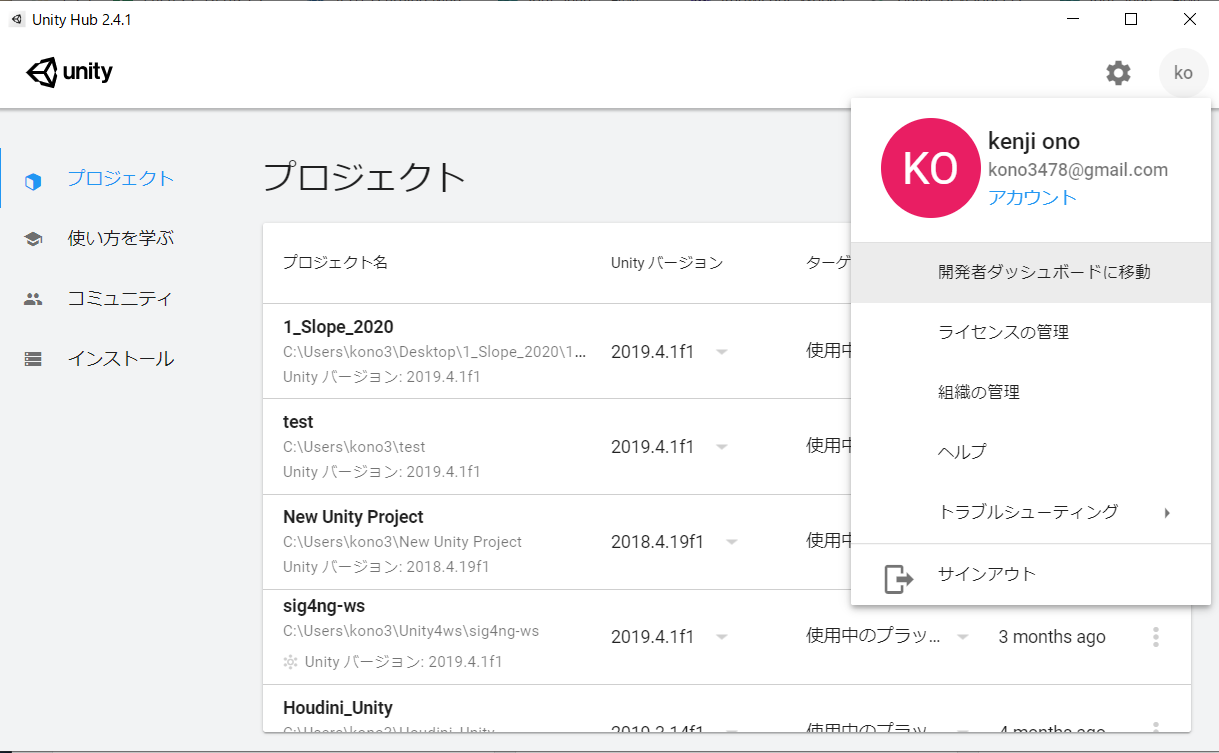Click サインアウト to sign out
The width and height of the screenshot is (1219, 753).
(1031, 574)
